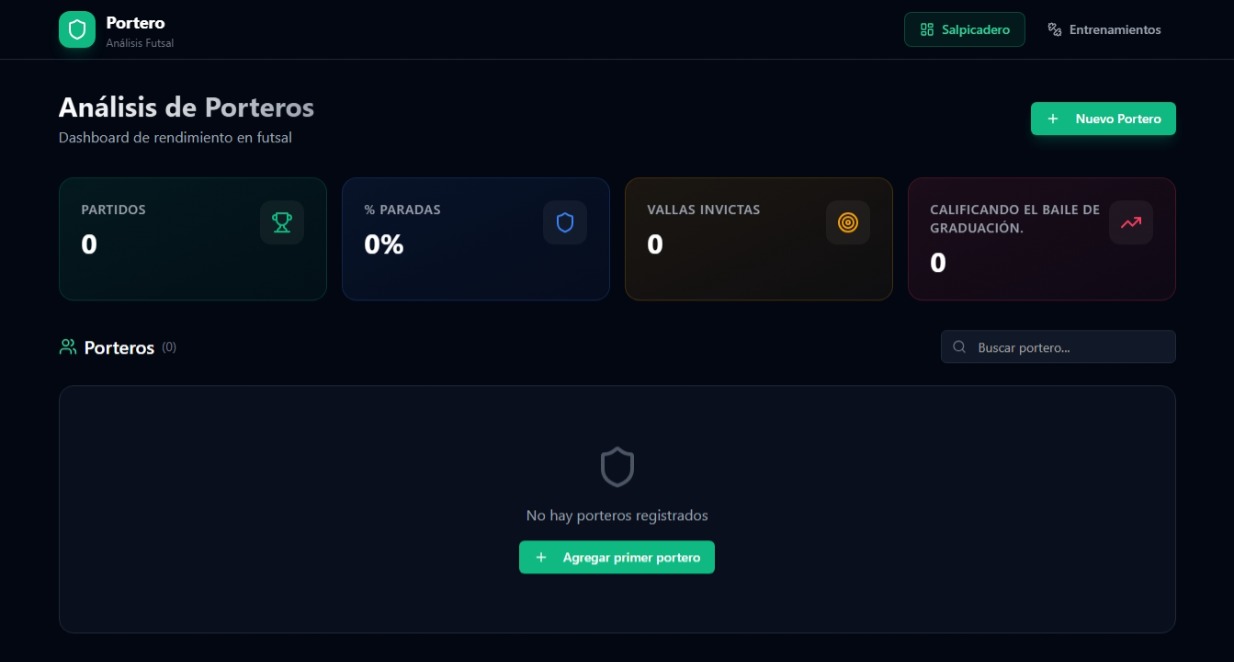This screenshot has width=1234, height=662.
Task: Click the red trending-up arrow icon
Action: pyautogui.click(x=1131, y=222)
